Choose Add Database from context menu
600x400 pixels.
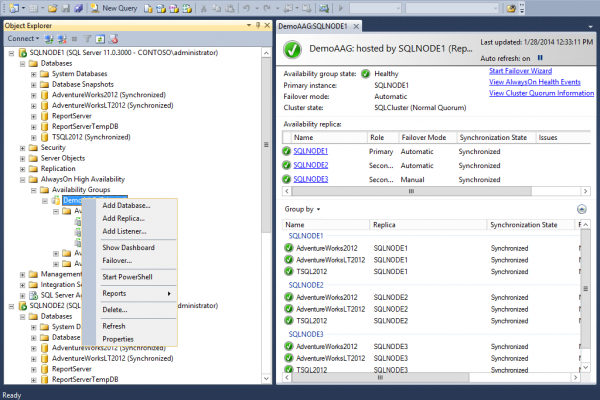coord(126,205)
